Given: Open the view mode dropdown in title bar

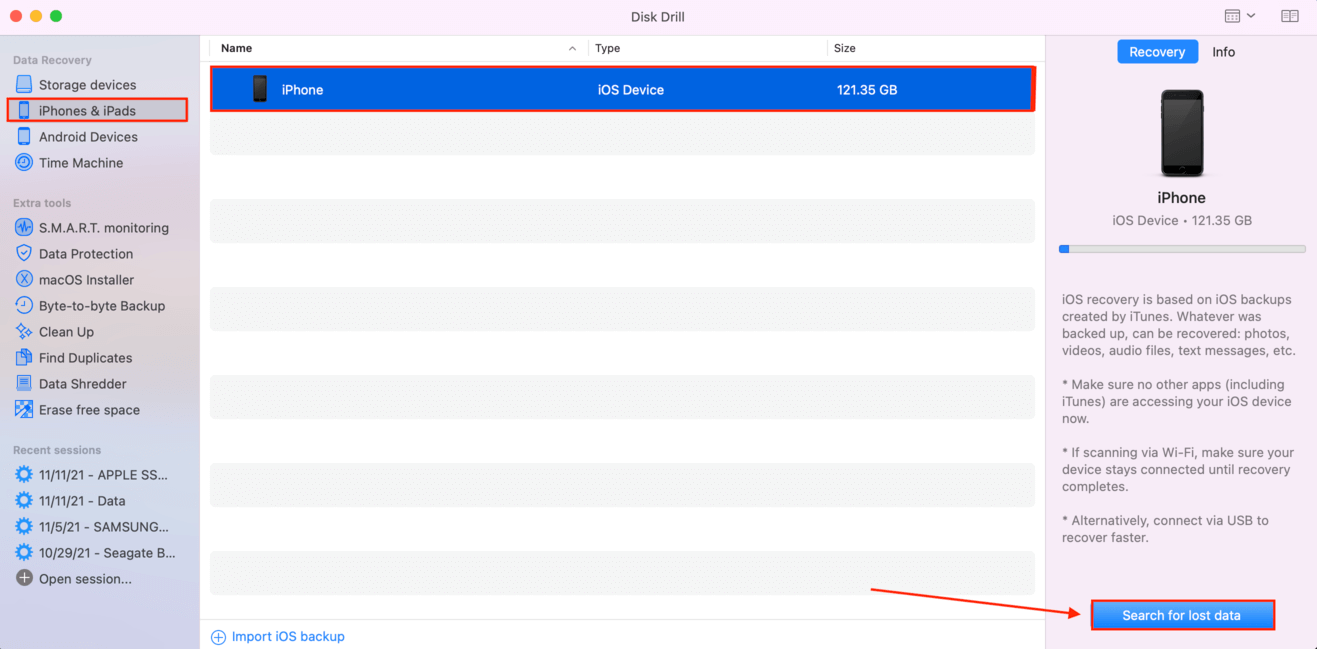Looking at the screenshot, I should [x=1240, y=16].
